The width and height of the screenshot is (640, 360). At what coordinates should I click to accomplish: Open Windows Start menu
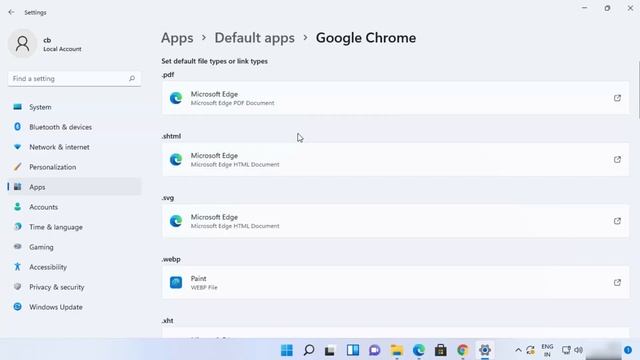[287, 350]
